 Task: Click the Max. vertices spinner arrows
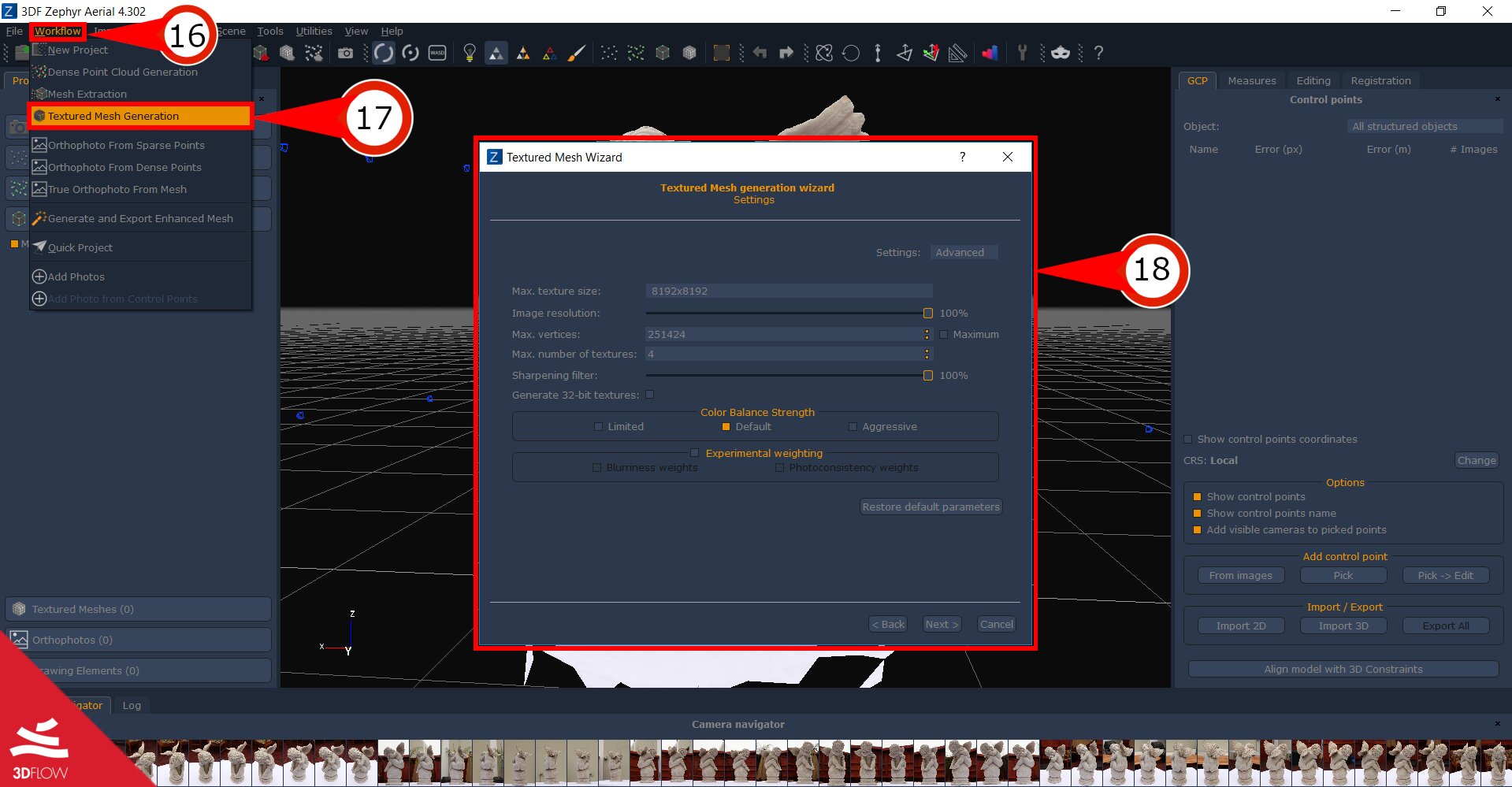tap(927, 334)
